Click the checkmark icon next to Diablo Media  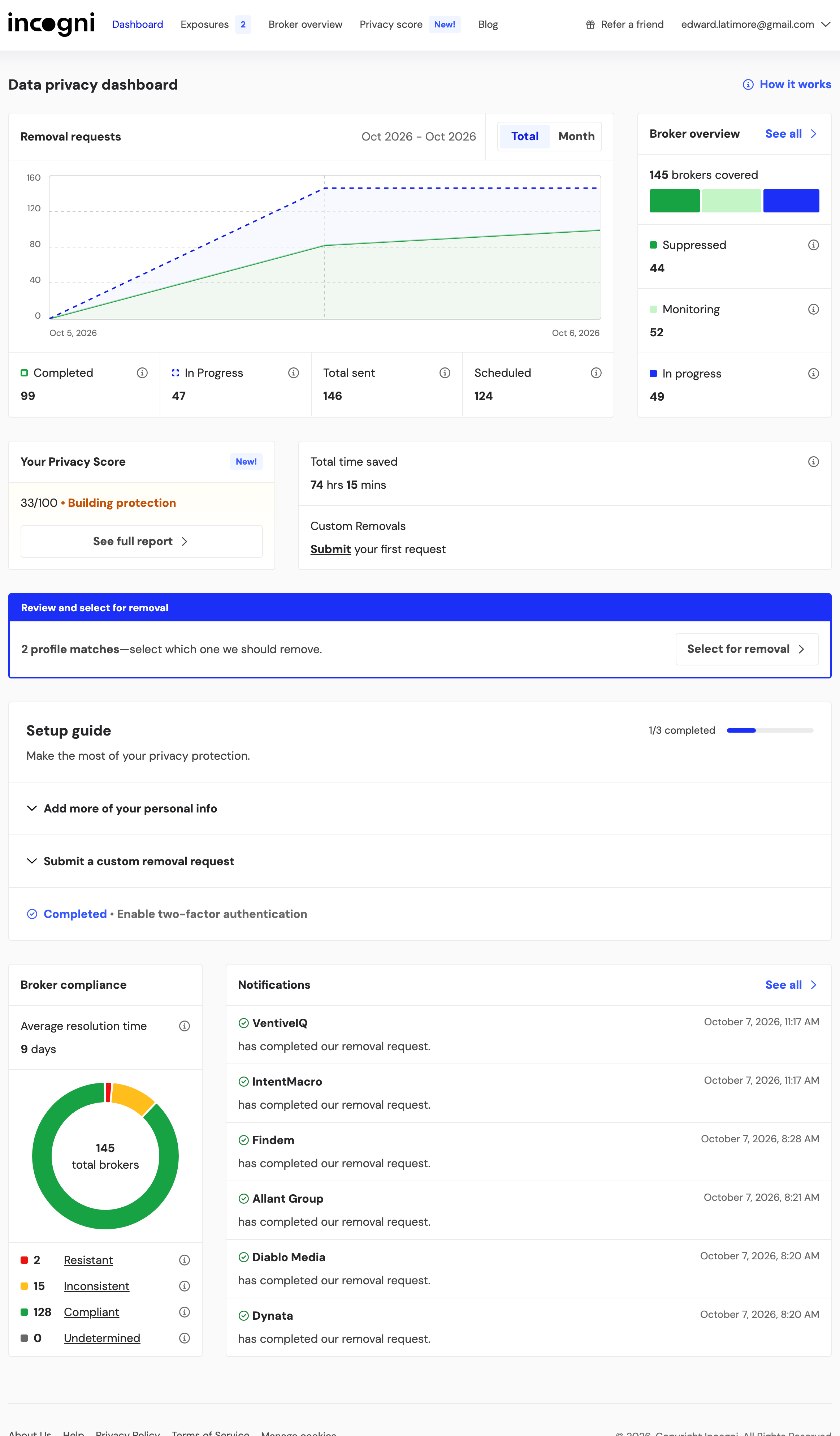pyautogui.click(x=244, y=1257)
